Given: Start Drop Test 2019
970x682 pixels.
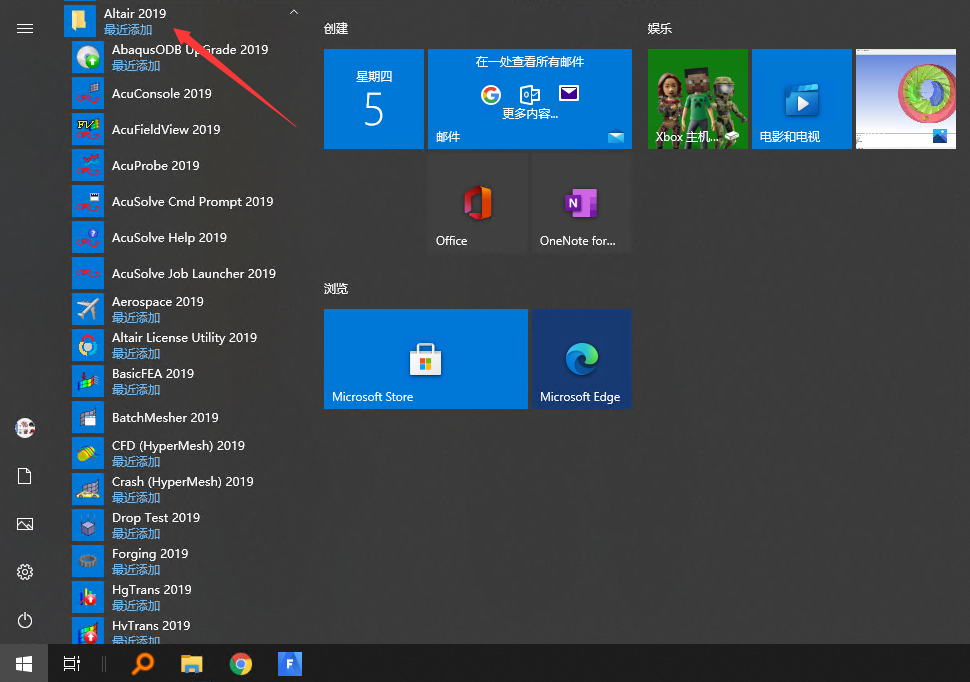Looking at the screenshot, I should click(x=155, y=518).
